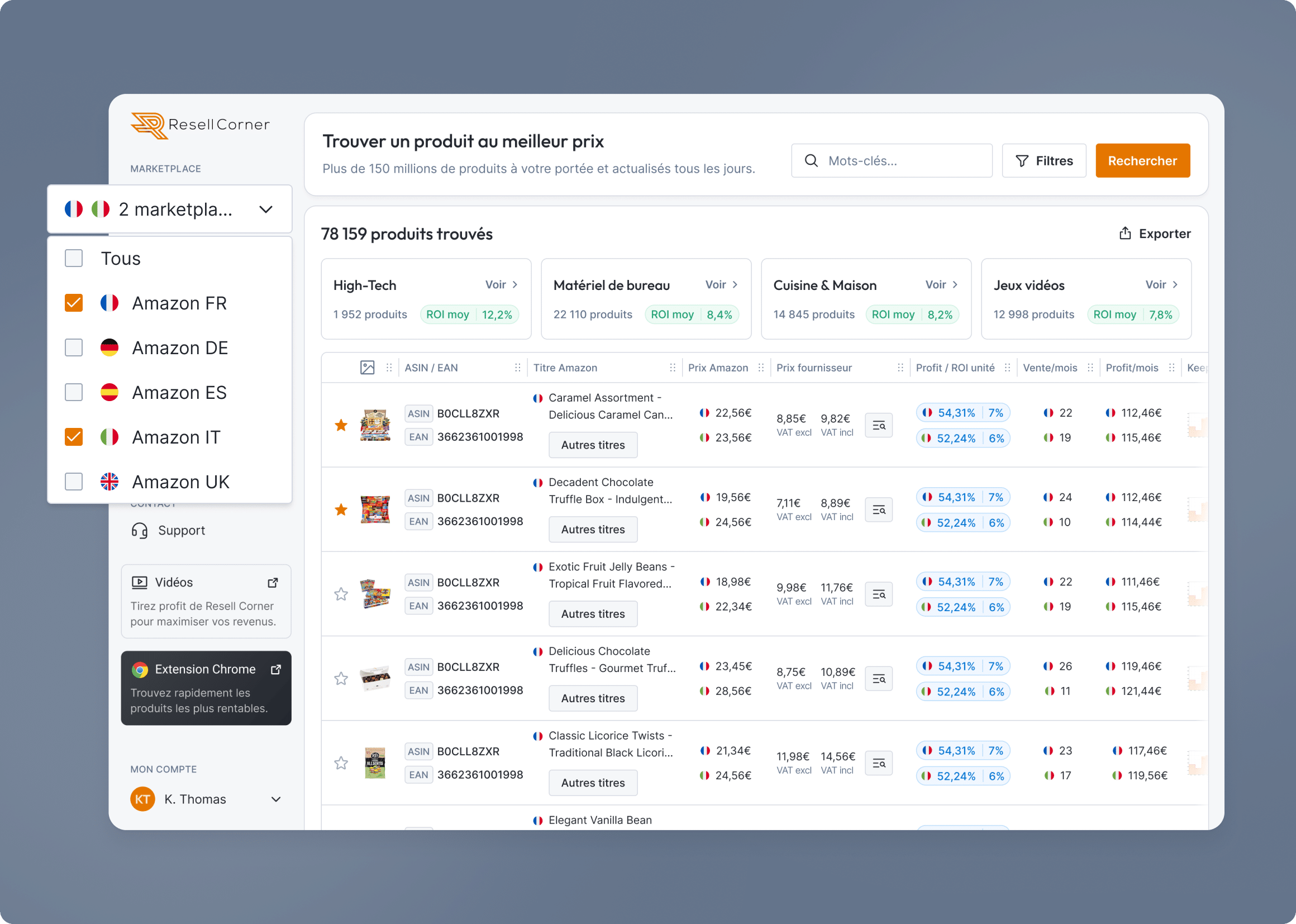
Task: Expand the K. Thomas account menu
Action: (x=276, y=799)
